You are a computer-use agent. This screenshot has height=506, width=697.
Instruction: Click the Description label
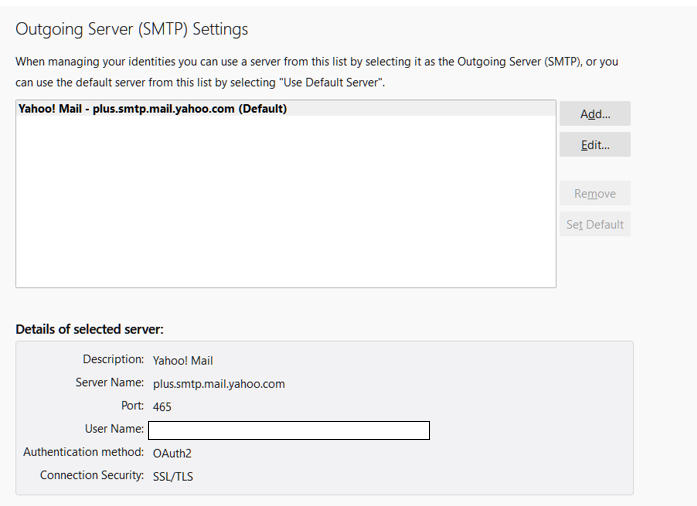tap(113, 359)
